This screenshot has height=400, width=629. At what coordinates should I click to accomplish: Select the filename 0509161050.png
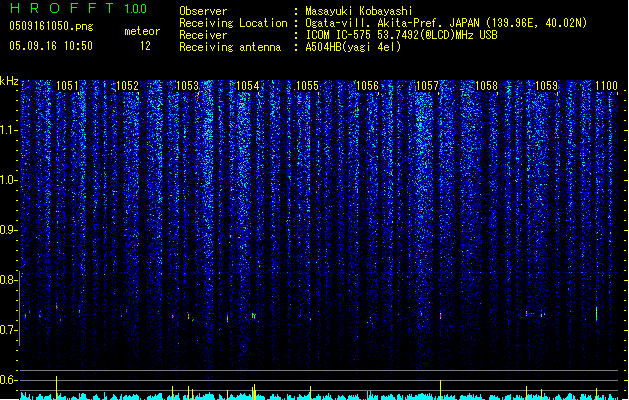[x=51, y=27]
